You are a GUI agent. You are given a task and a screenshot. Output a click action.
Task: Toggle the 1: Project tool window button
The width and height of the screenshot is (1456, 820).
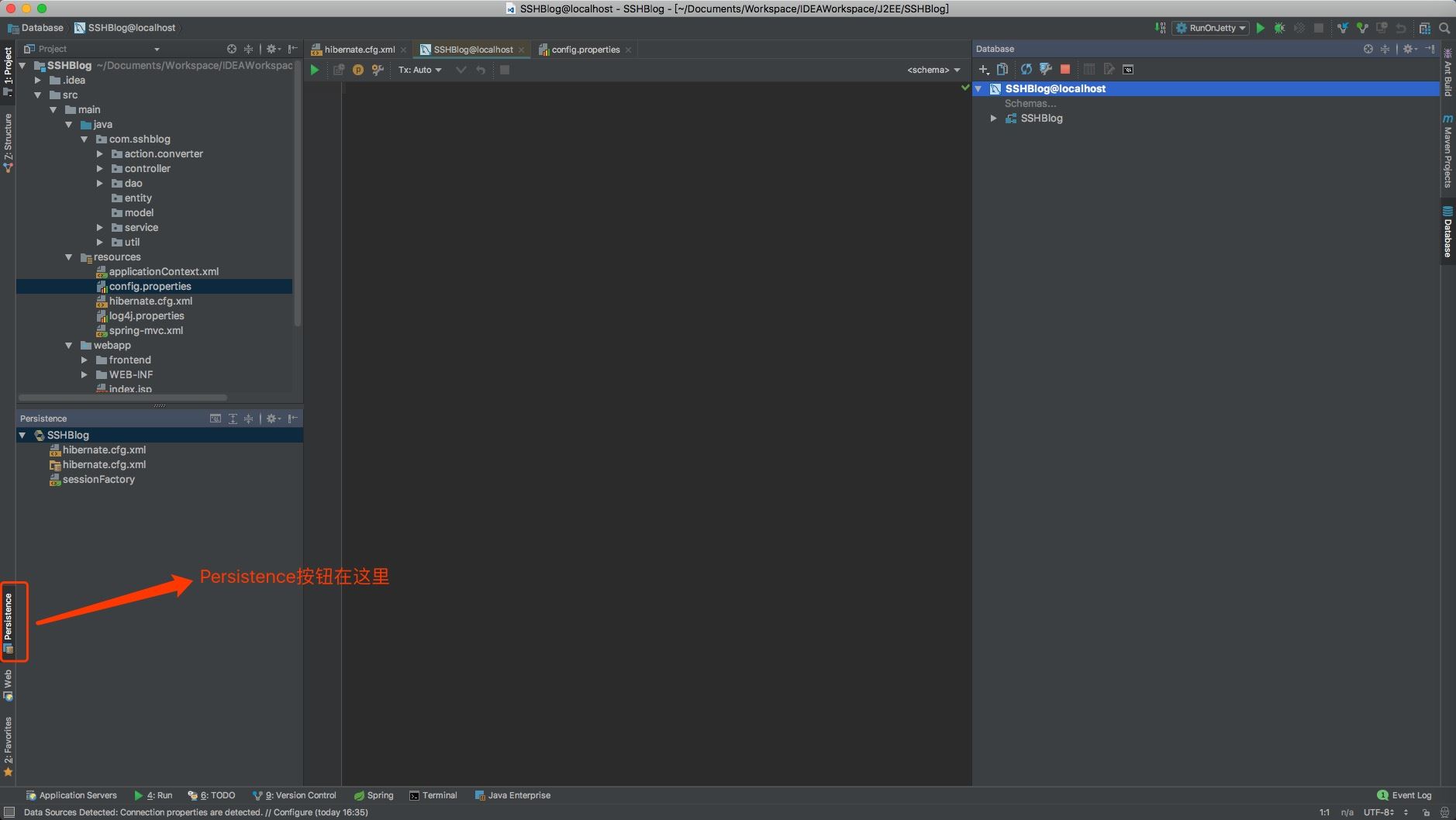pos(9,71)
